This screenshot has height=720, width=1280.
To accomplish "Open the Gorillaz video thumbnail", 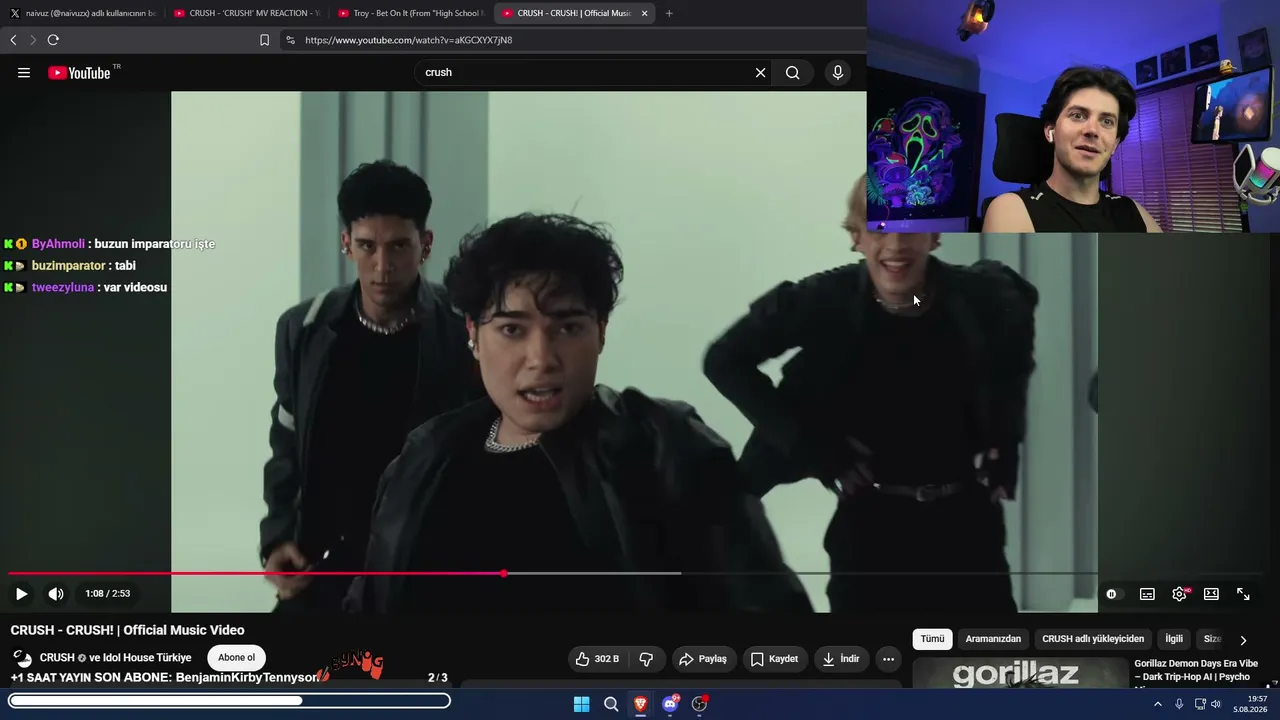I will 1020,673.
